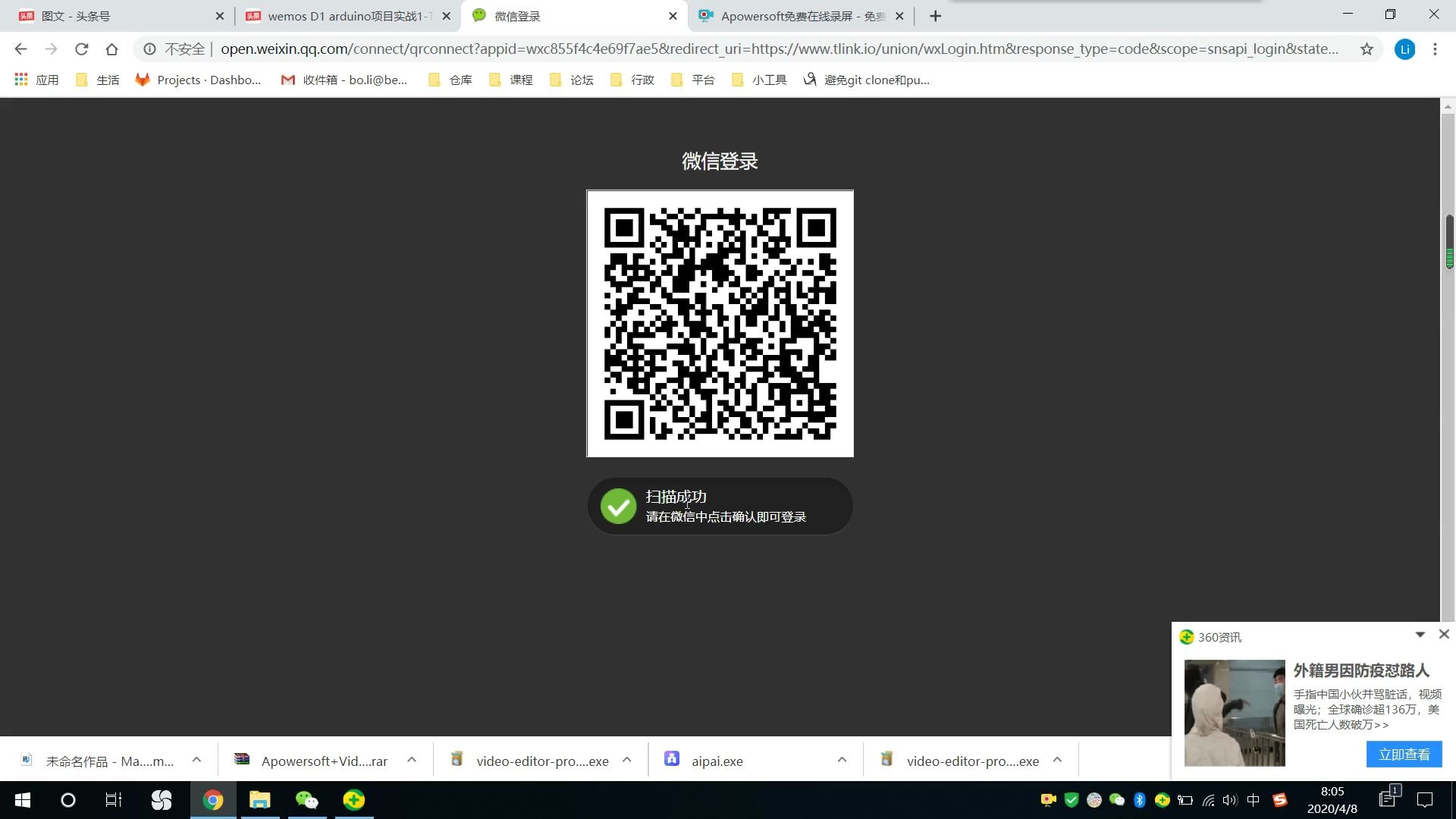Open the 小工具 bookmark folder
Viewport: 1456px width, 819px height.
(x=759, y=80)
